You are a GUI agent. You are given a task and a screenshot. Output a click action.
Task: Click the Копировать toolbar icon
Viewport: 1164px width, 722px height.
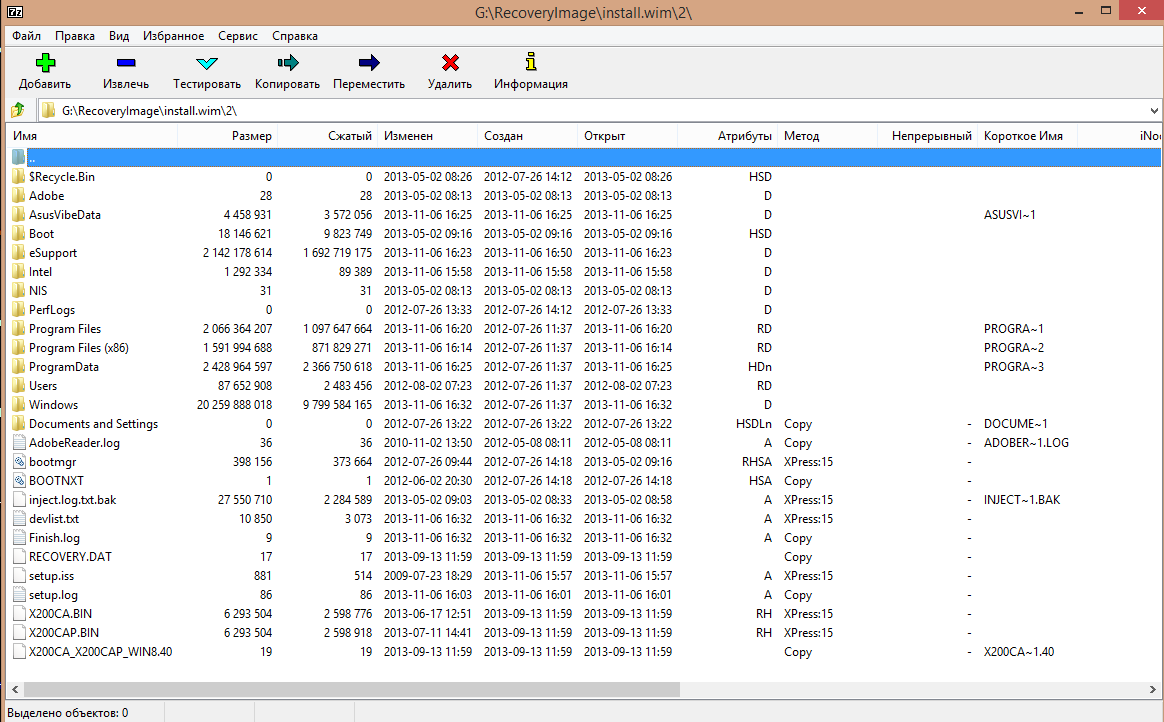click(287, 62)
